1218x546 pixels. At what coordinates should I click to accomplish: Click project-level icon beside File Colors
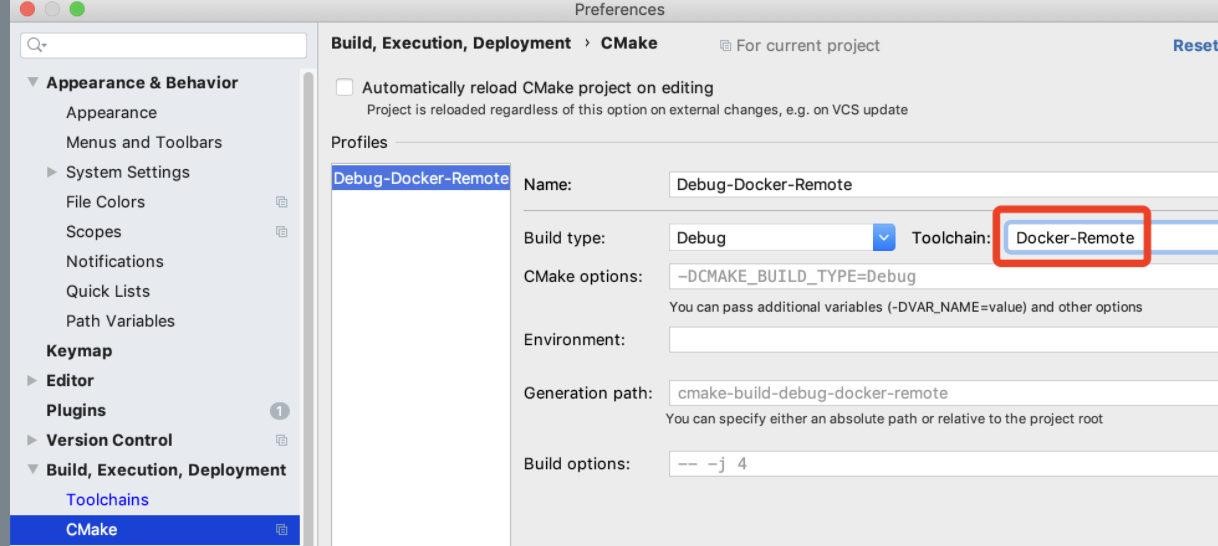point(282,202)
